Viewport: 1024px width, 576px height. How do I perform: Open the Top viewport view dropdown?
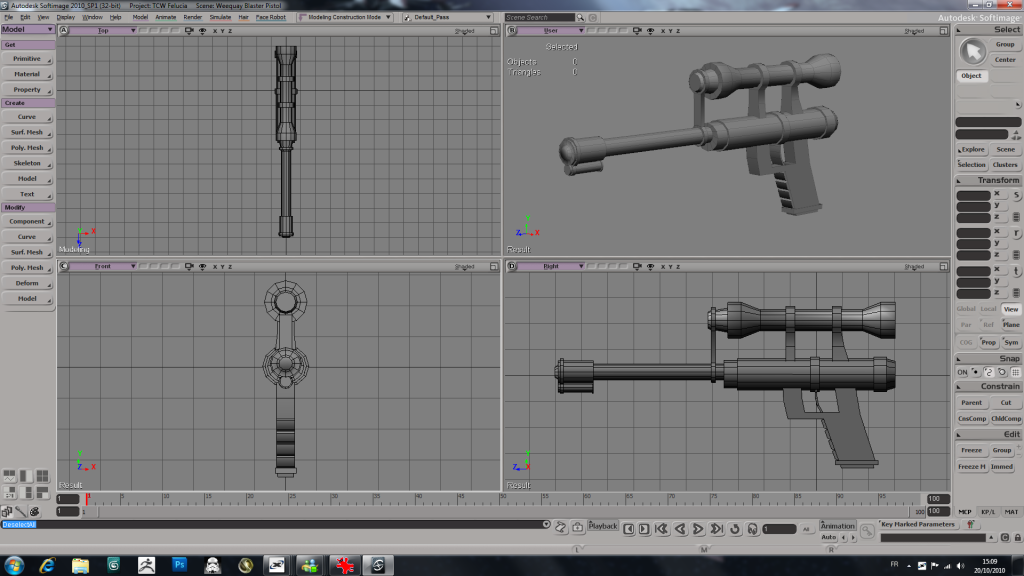(x=103, y=31)
